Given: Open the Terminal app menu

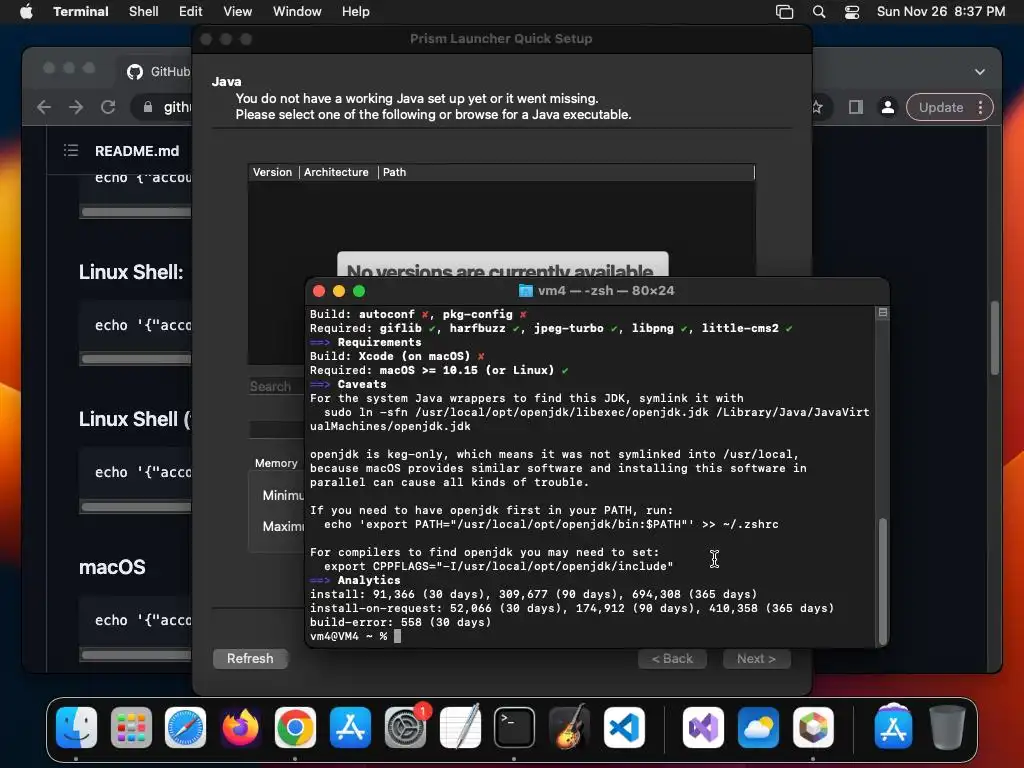Looking at the screenshot, I should [x=80, y=11].
